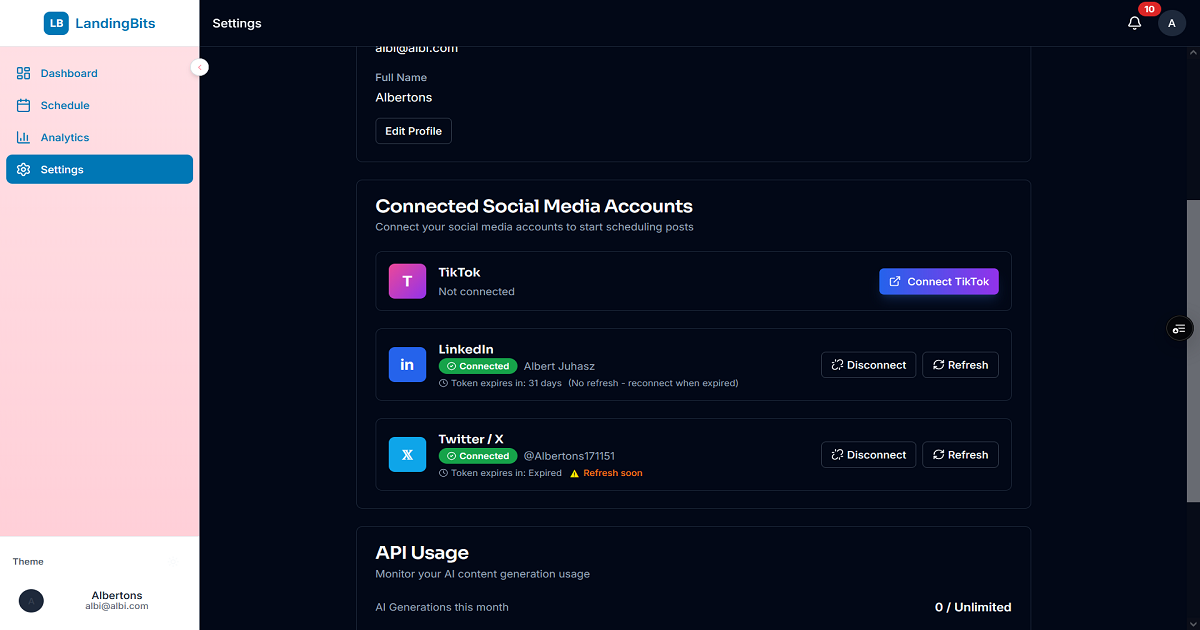Disconnect the LinkedIn account
Image resolution: width=1200 pixels, height=630 pixels.
click(x=868, y=364)
